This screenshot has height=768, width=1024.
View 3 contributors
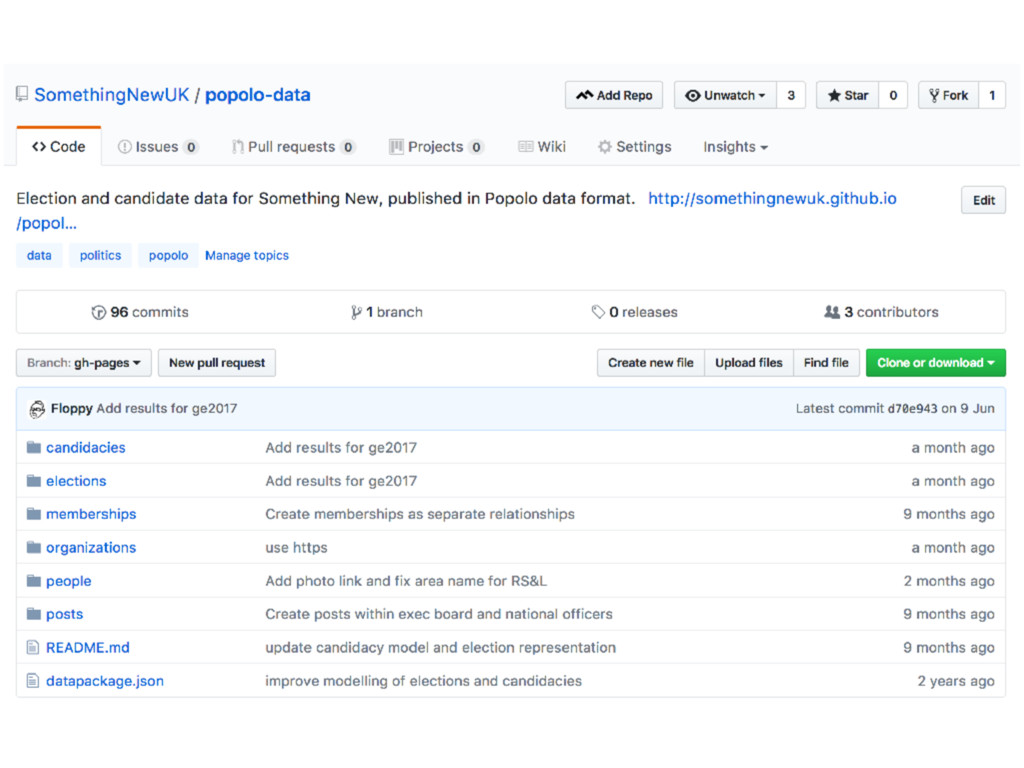click(881, 312)
